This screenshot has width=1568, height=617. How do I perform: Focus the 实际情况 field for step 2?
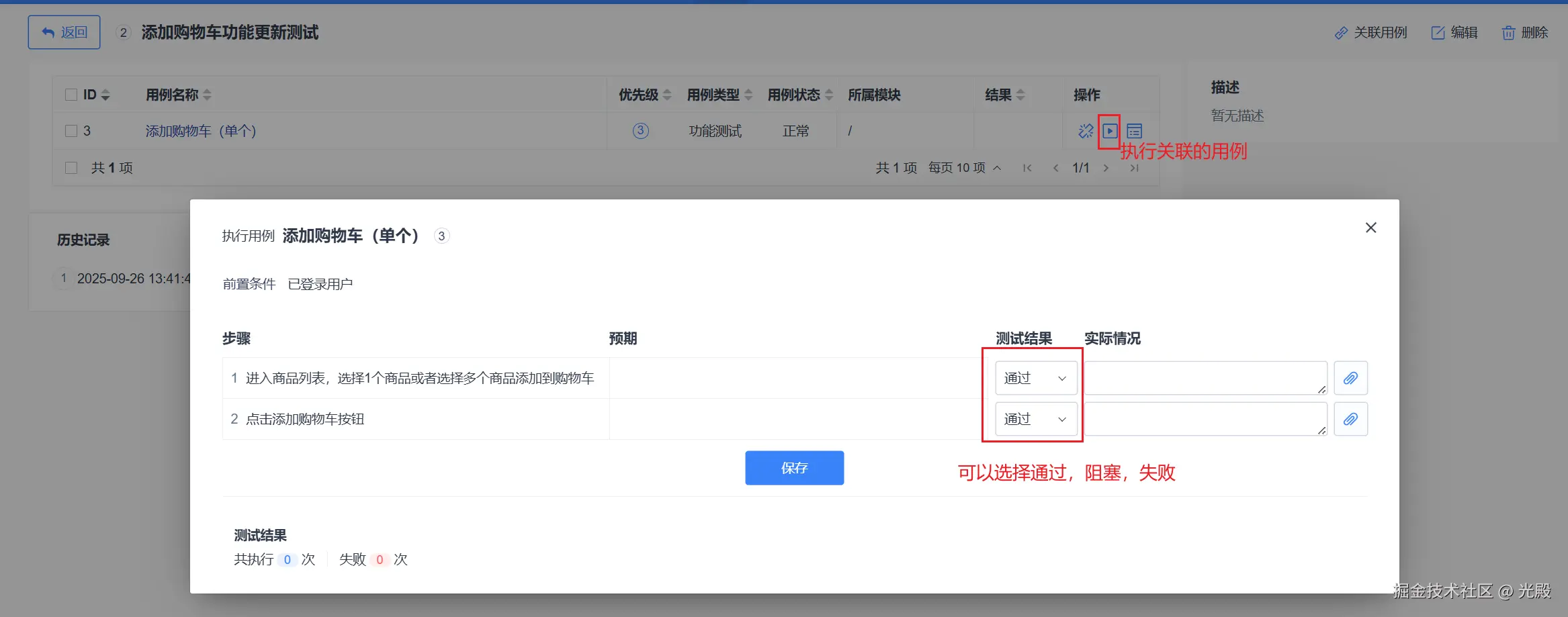[1206, 419]
